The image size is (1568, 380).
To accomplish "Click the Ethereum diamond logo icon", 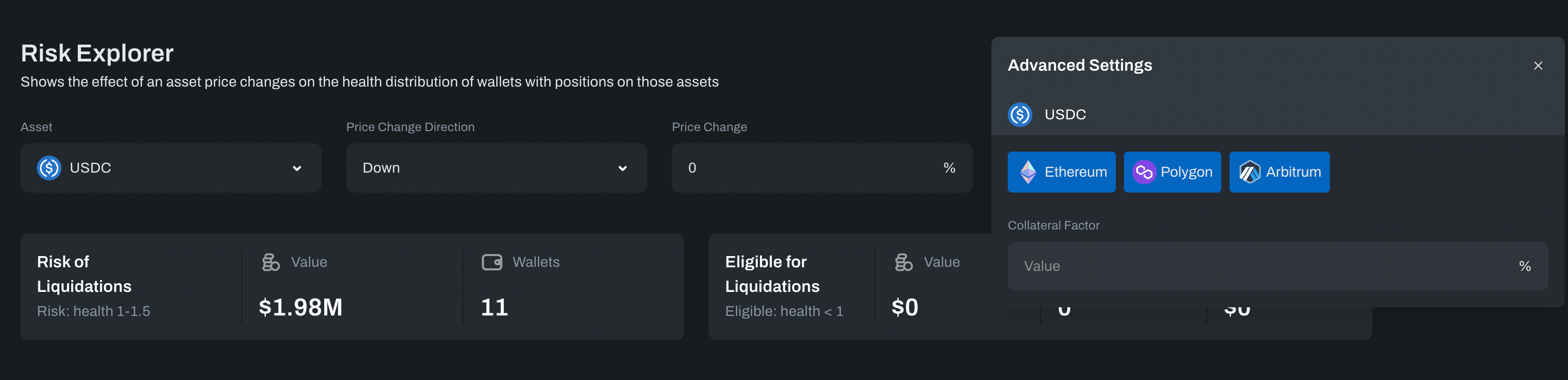I will point(1028,173).
